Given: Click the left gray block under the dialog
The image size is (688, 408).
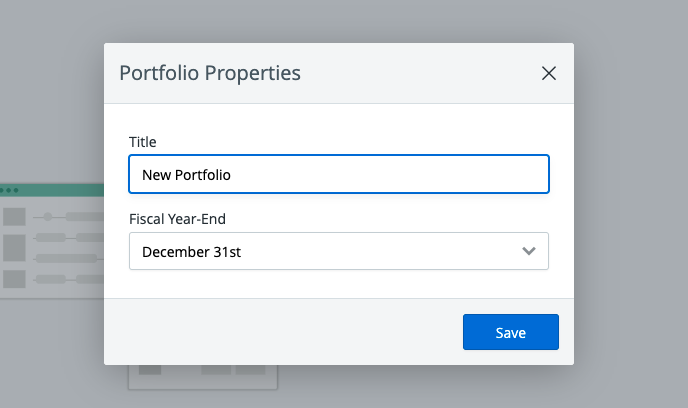Looking at the screenshot, I should coord(150,369).
